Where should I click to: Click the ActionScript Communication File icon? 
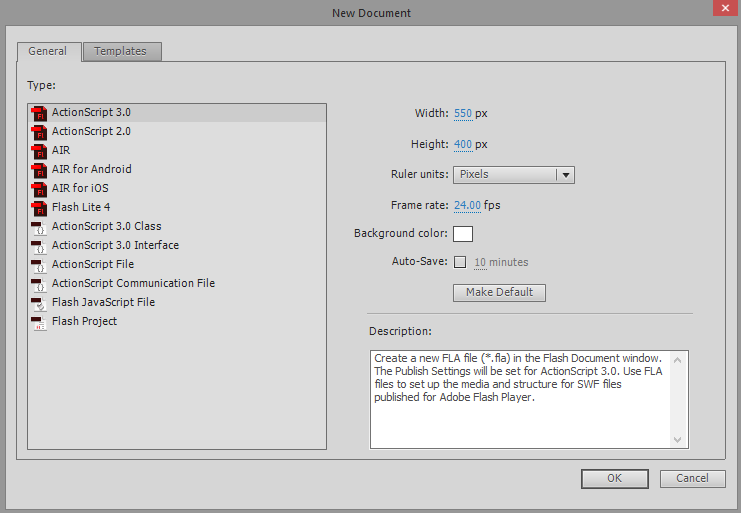39,284
